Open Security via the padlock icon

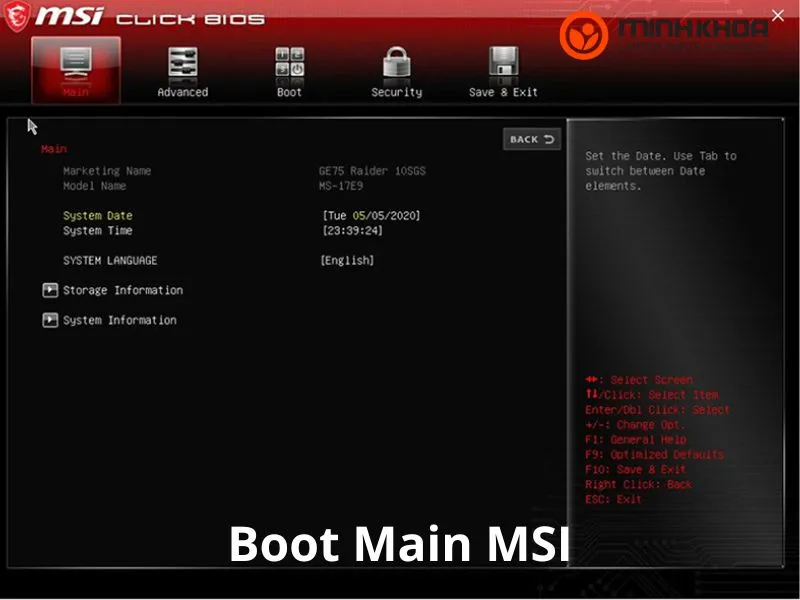pos(397,63)
